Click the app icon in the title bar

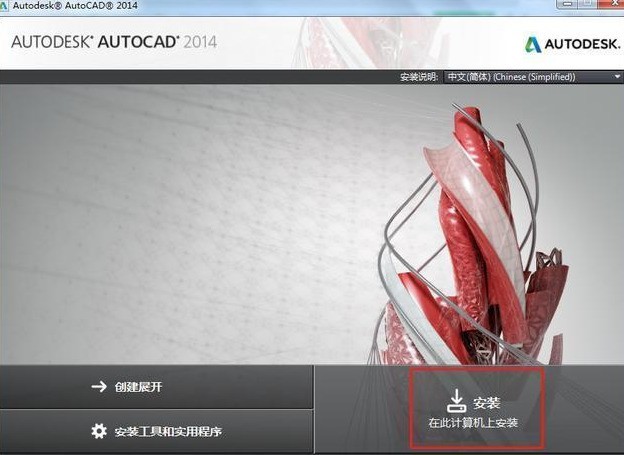[6, 6]
